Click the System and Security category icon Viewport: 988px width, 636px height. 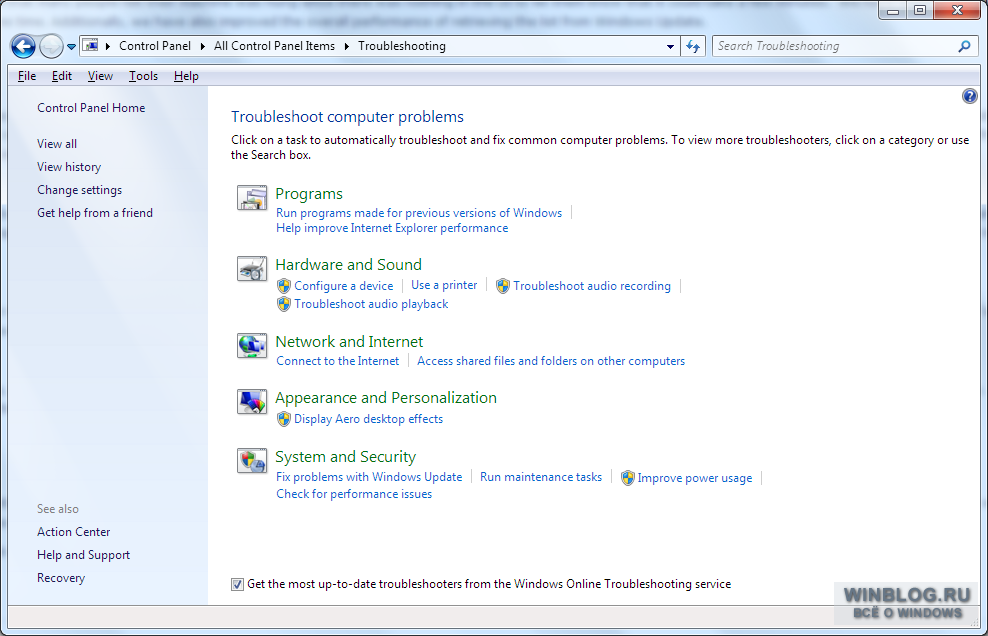252,461
